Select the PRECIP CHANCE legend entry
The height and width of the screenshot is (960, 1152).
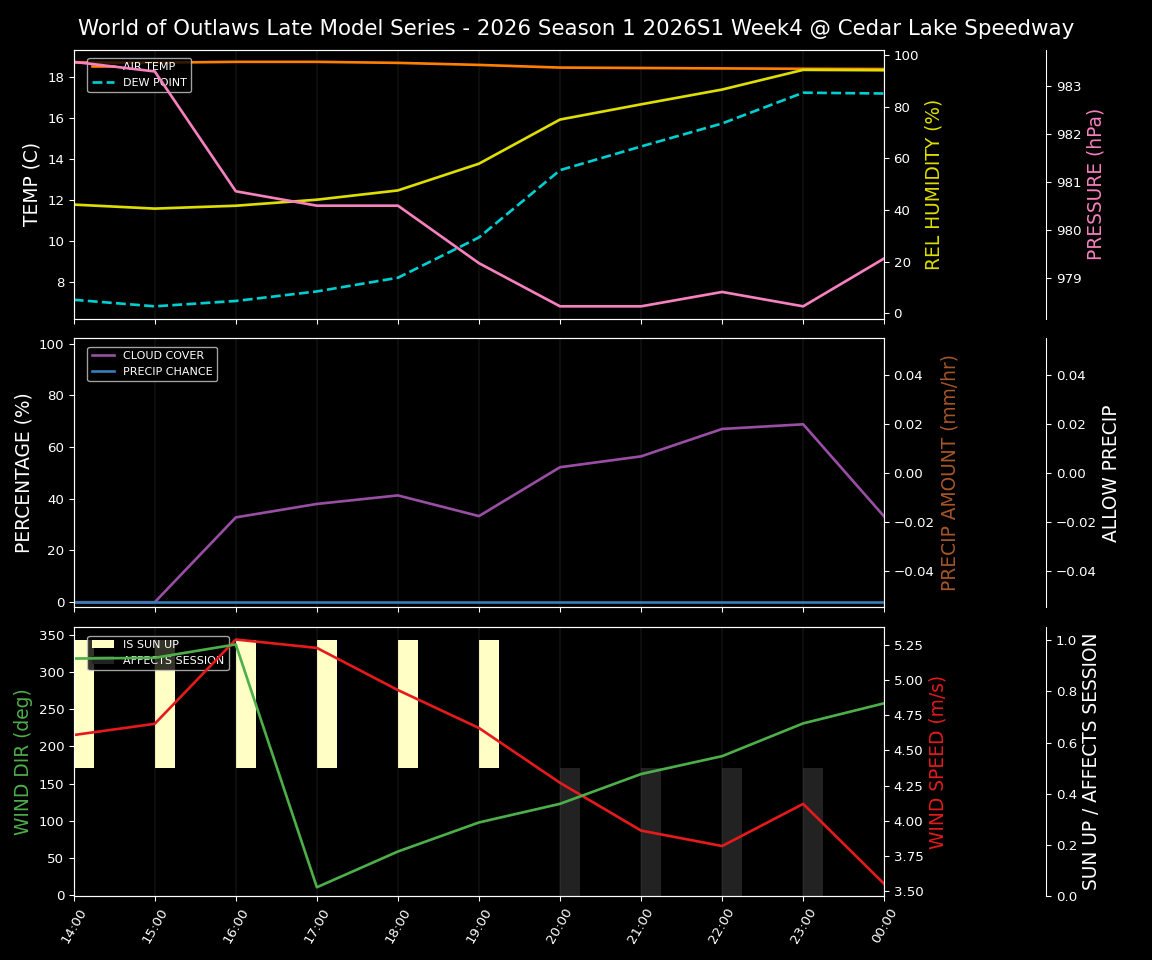[x=167, y=370]
